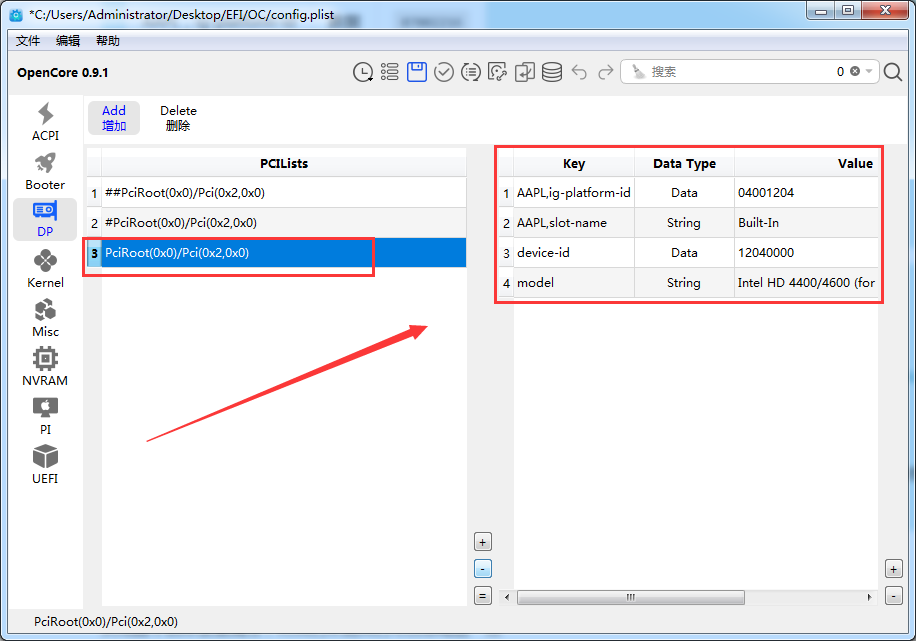Expand the search box dropdown arrow

870,72
